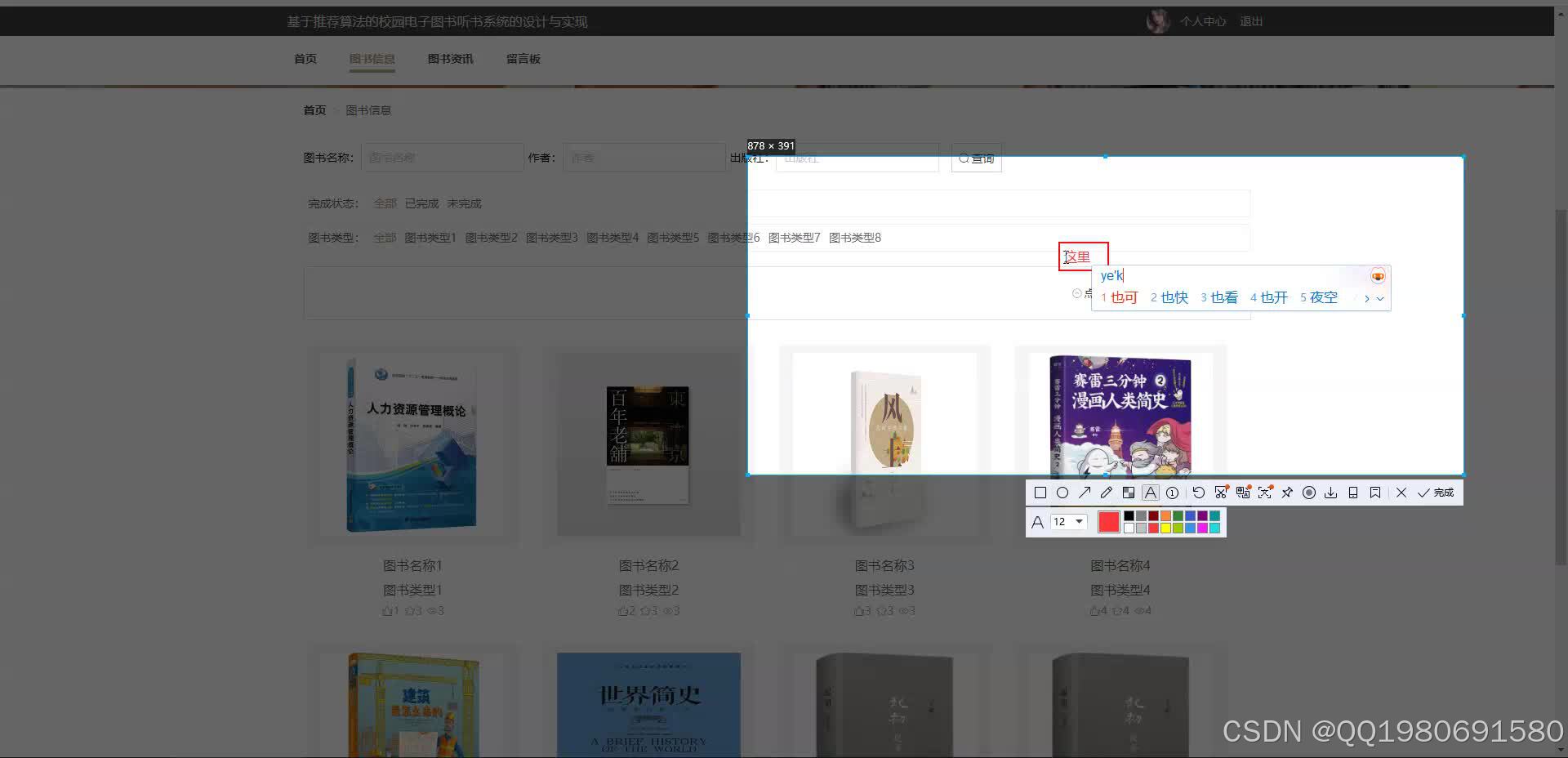This screenshot has width=1568, height=758.
Task: Choose IME candidate 夜空
Action: [1319, 297]
